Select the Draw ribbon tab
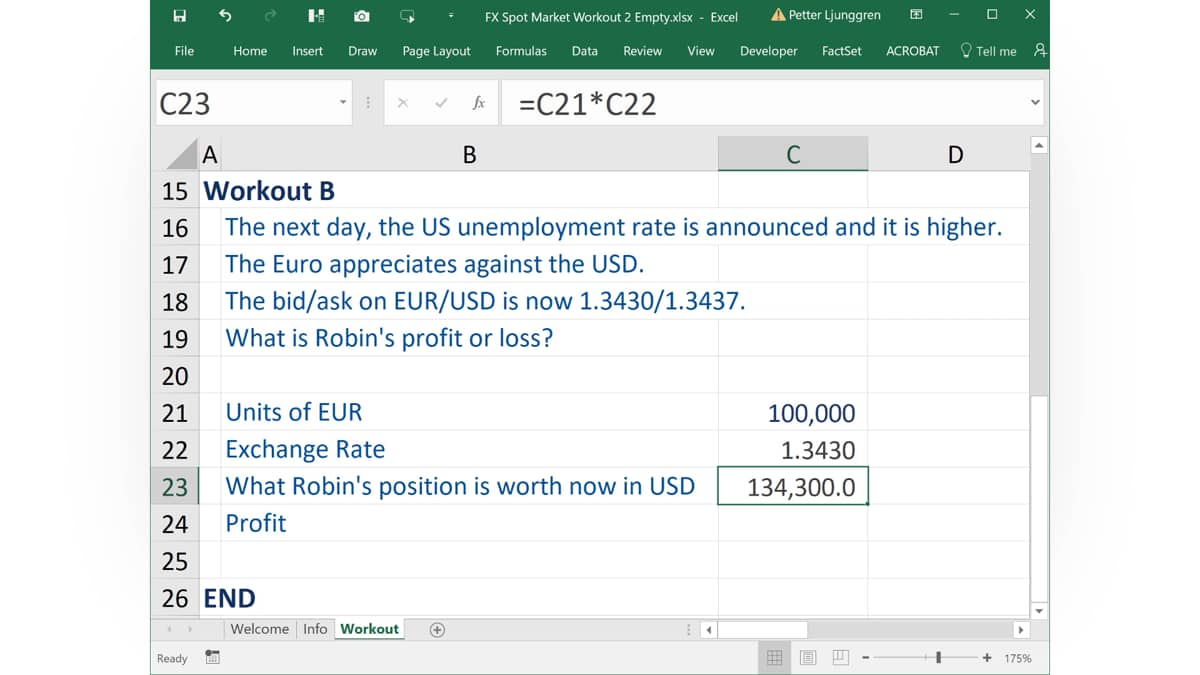The height and width of the screenshot is (675, 1200). [362, 51]
